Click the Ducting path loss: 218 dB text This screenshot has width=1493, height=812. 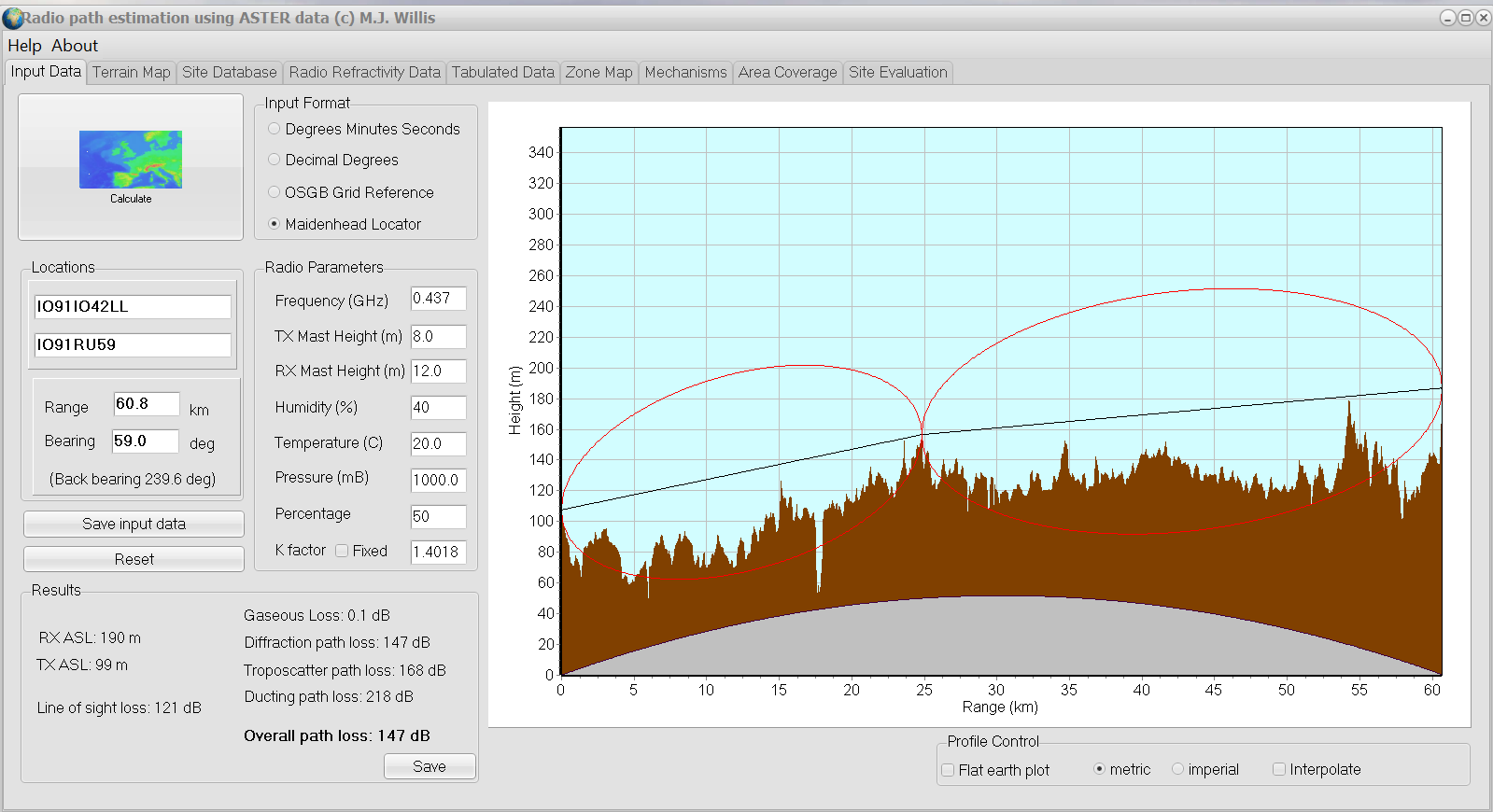[x=329, y=696]
